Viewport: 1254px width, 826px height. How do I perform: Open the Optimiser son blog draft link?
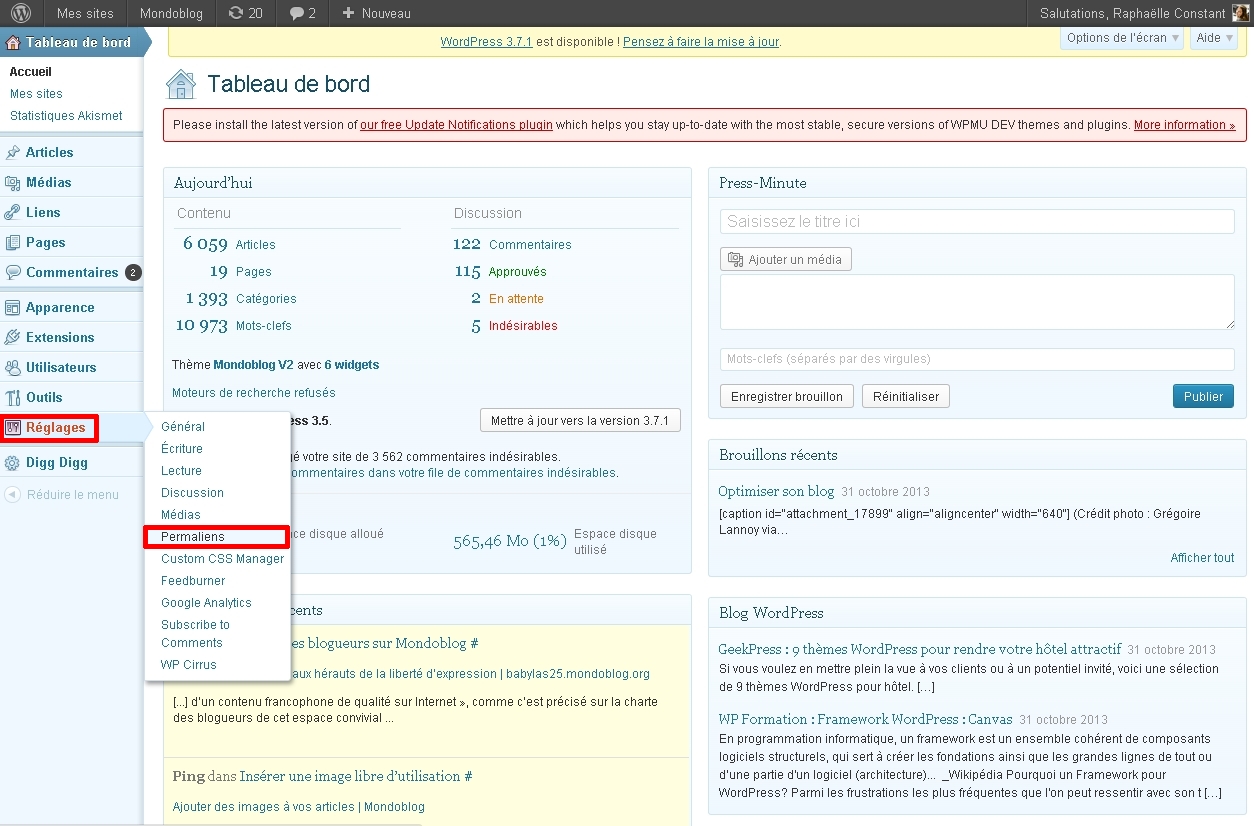(776, 491)
